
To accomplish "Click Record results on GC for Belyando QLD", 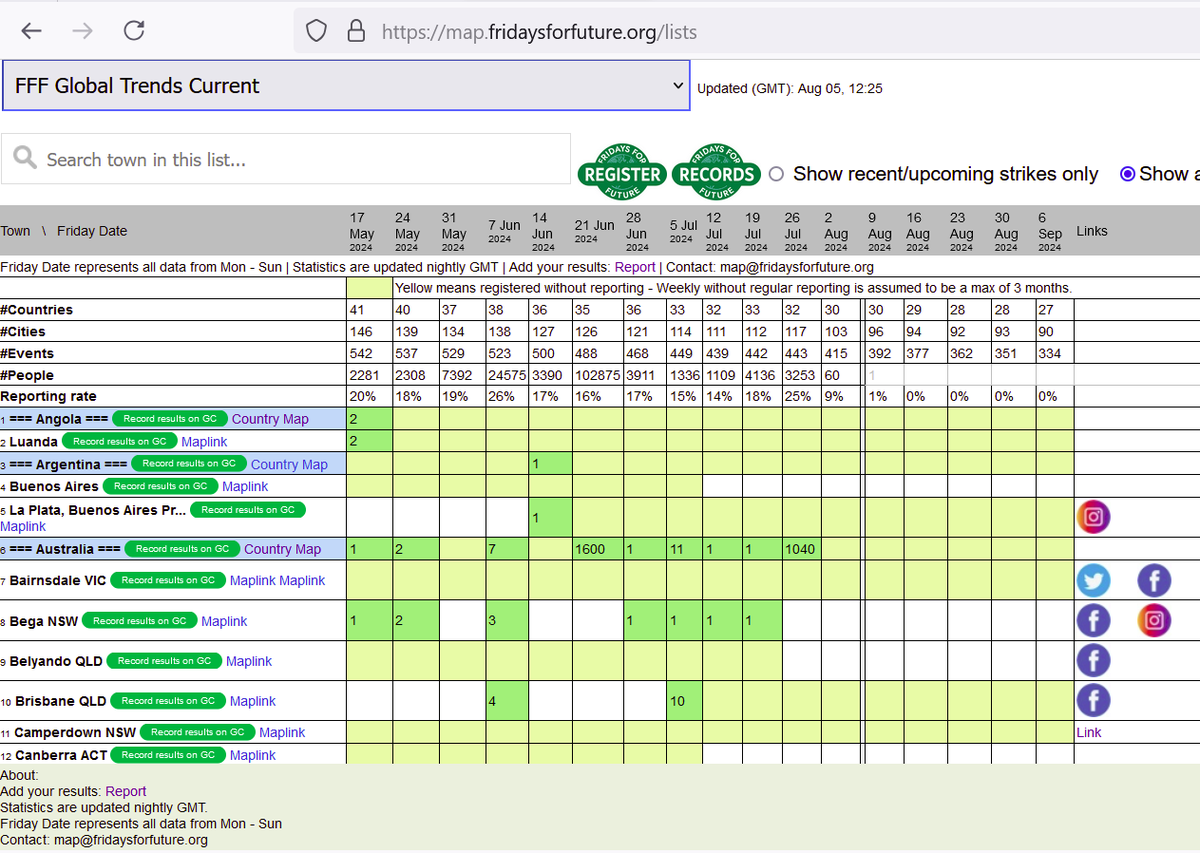I will pos(164,660).
